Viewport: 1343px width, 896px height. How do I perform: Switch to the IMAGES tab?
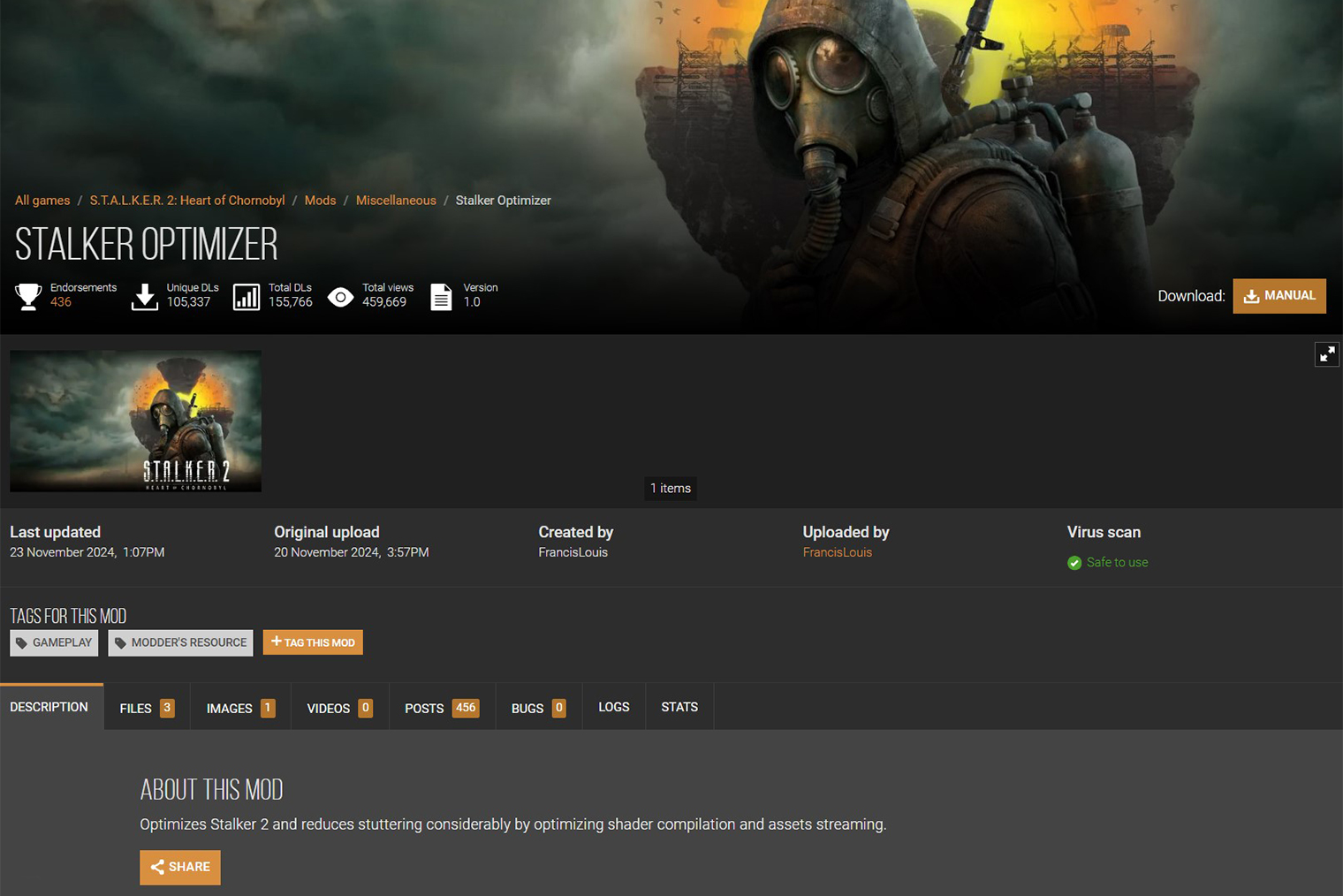click(240, 708)
